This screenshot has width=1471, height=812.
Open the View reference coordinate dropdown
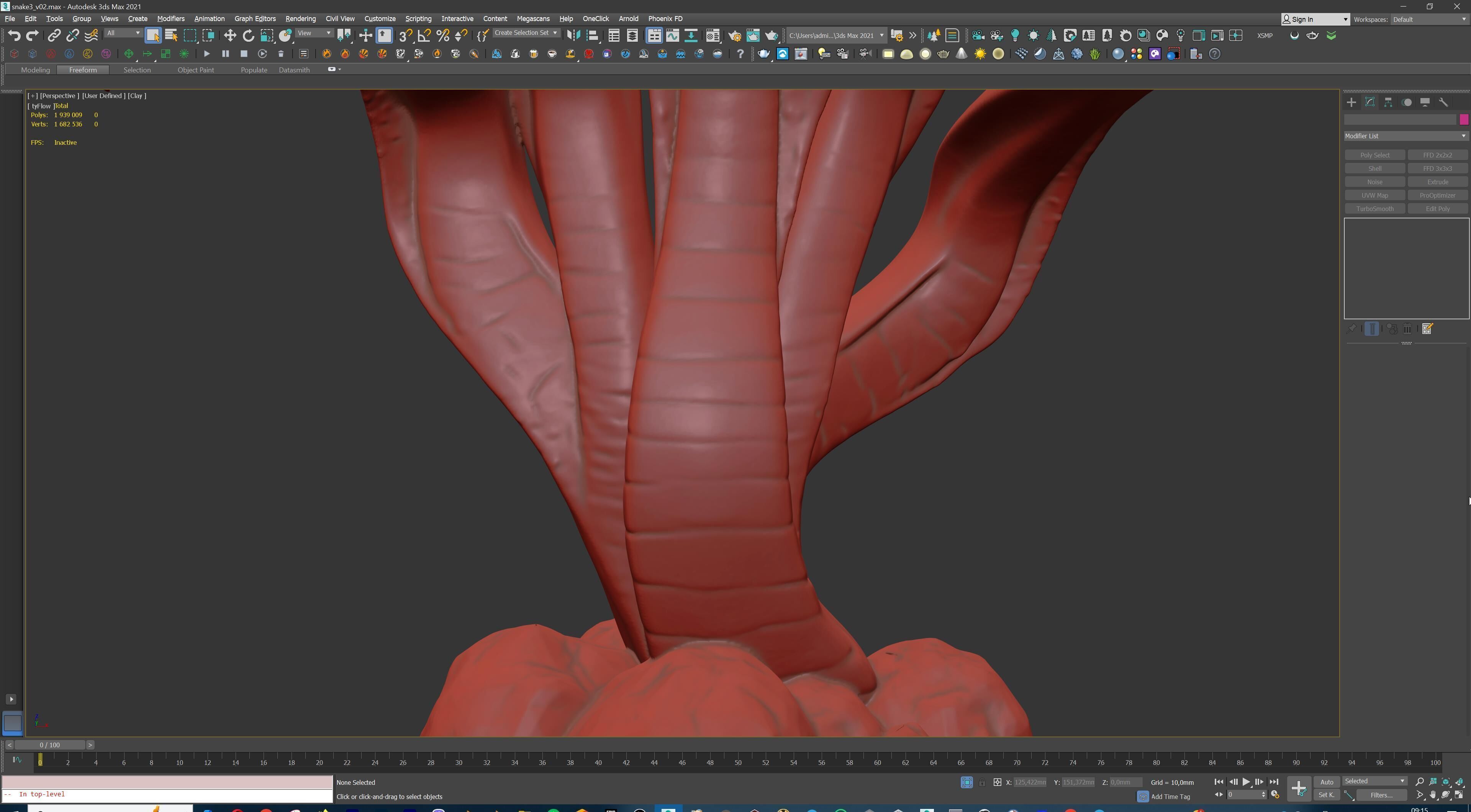click(314, 33)
